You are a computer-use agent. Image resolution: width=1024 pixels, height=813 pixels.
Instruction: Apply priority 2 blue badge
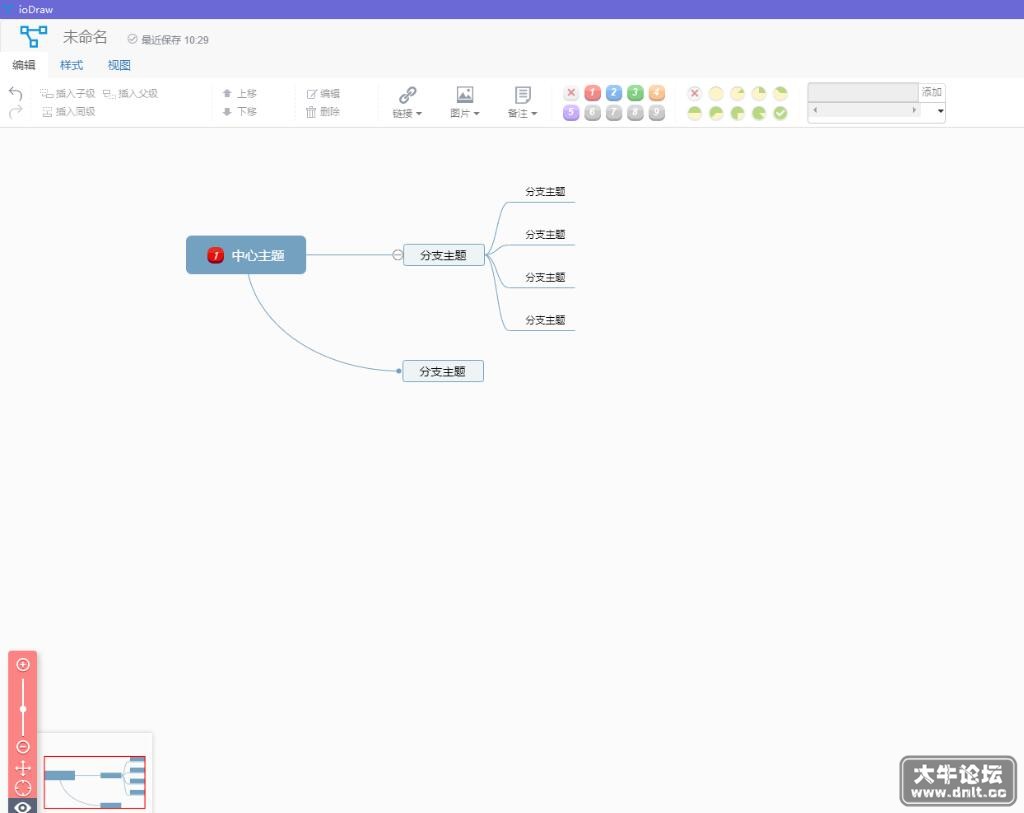pos(614,93)
